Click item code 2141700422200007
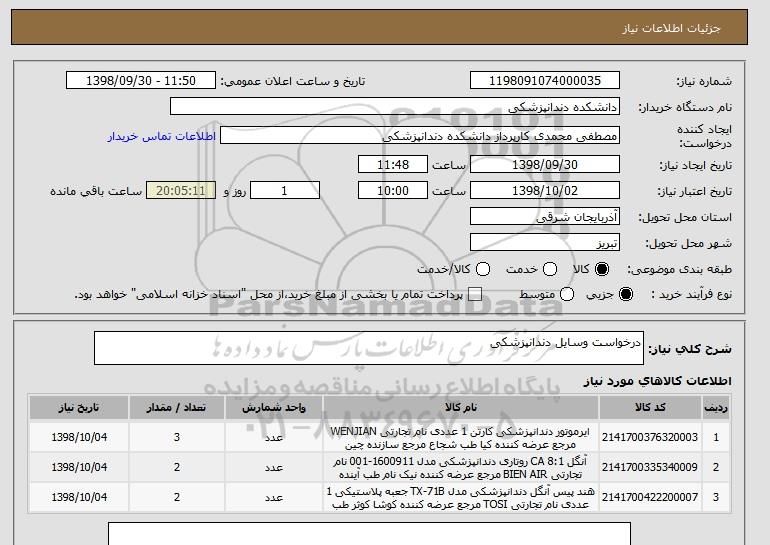 pos(650,497)
